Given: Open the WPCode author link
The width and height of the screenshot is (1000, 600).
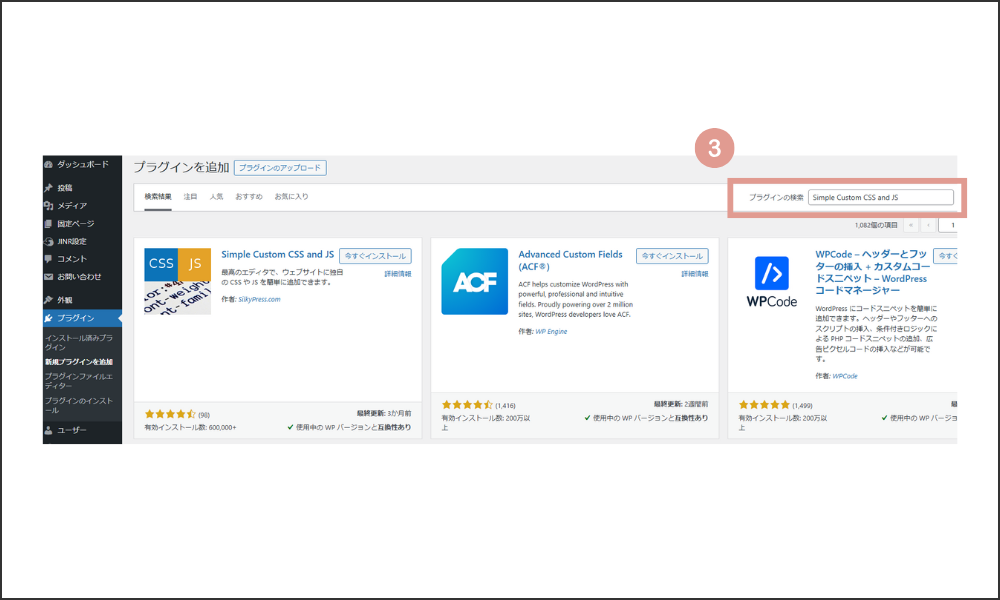Looking at the screenshot, I should (845, 376).
